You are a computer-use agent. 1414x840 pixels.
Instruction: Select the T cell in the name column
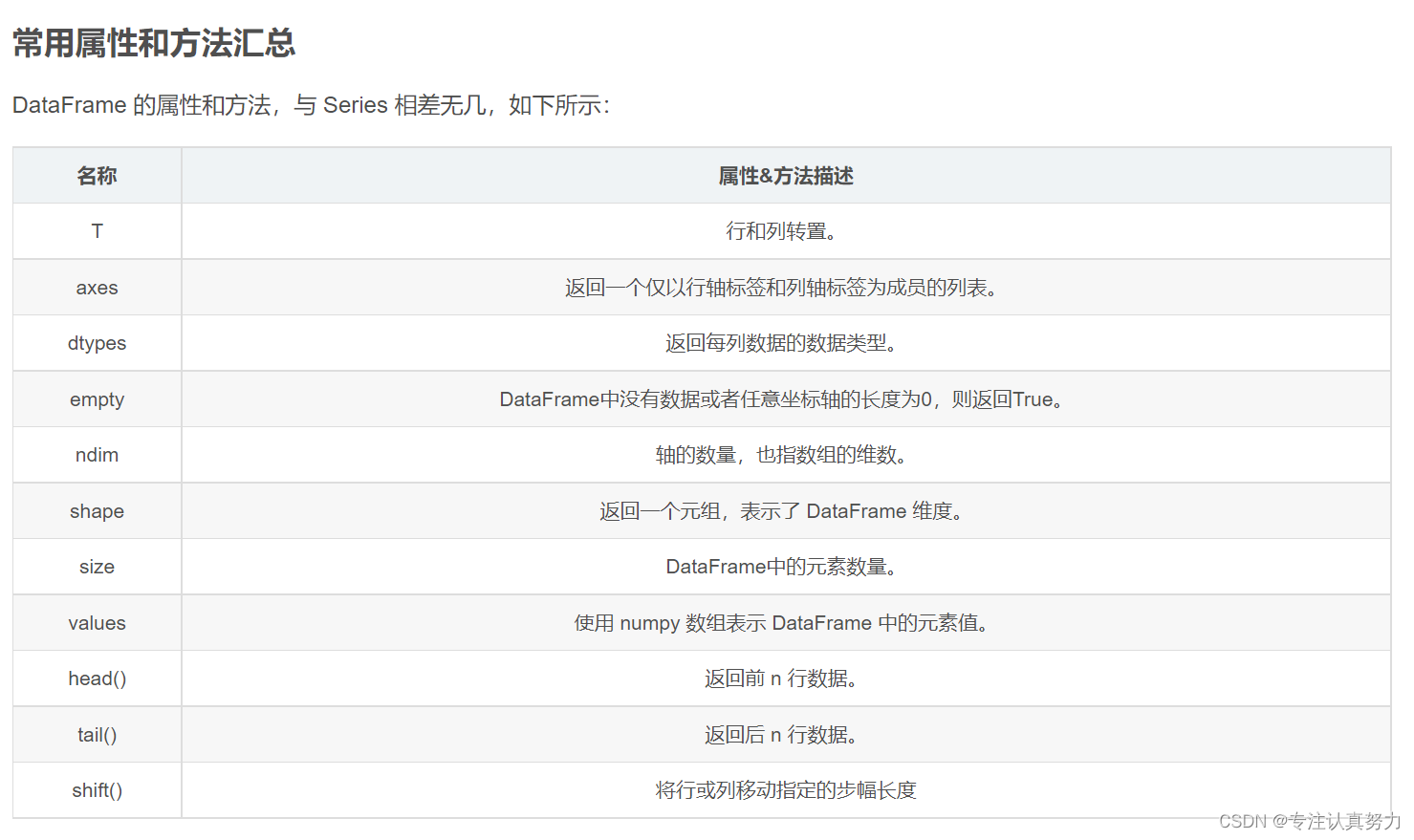pyautogui.click(x=97, y=231)
